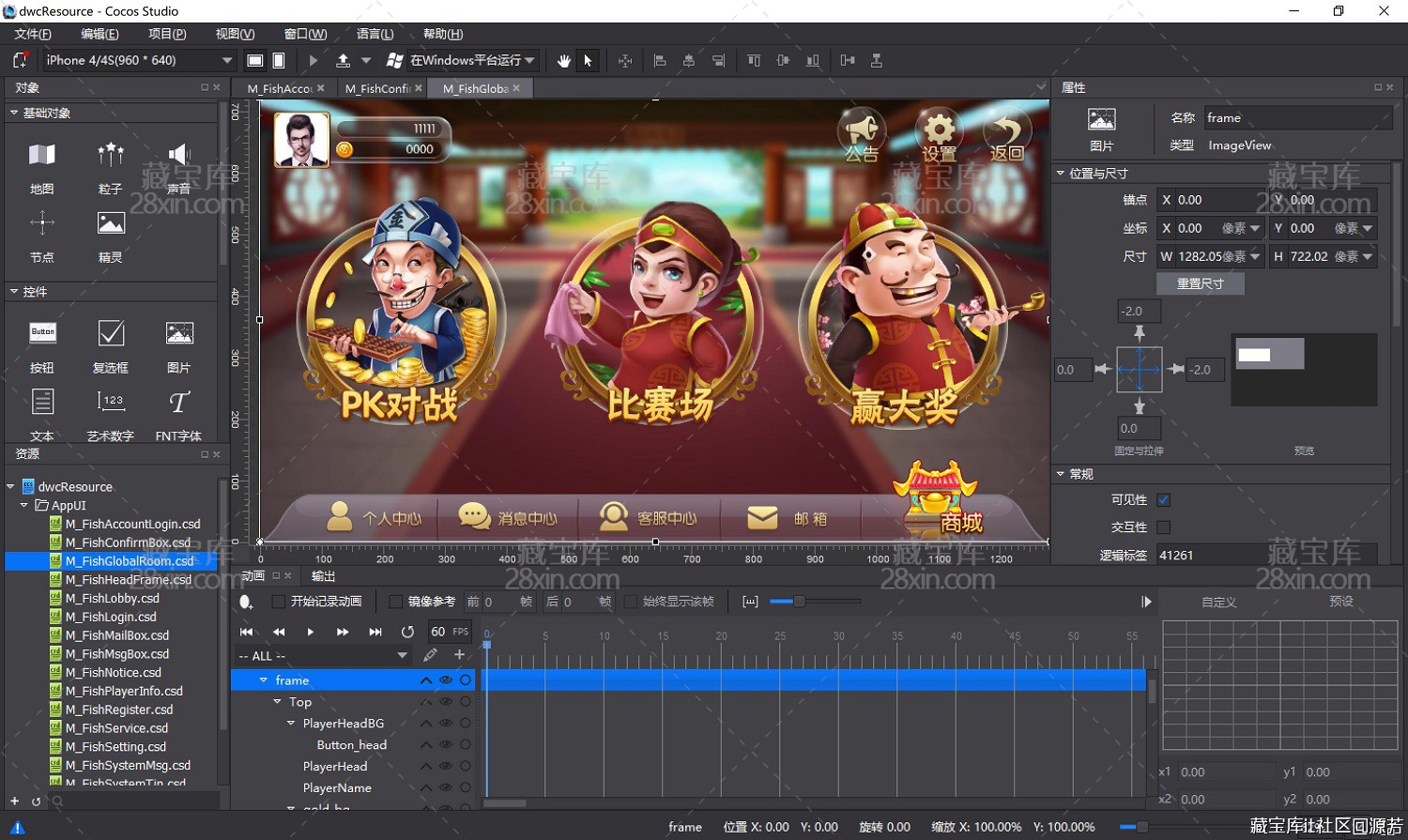
Task: Click the portrait orientation icon
Action: [279, 60]
